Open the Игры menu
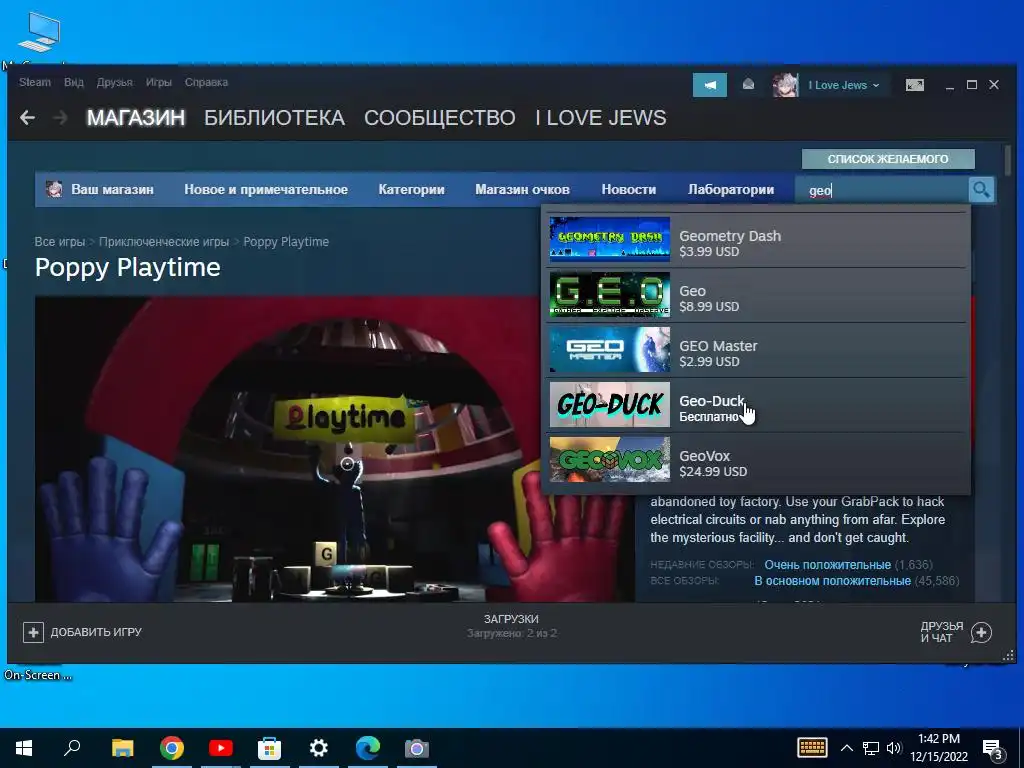The width and height of the screenshot is (1024, 768). point(159,82)
